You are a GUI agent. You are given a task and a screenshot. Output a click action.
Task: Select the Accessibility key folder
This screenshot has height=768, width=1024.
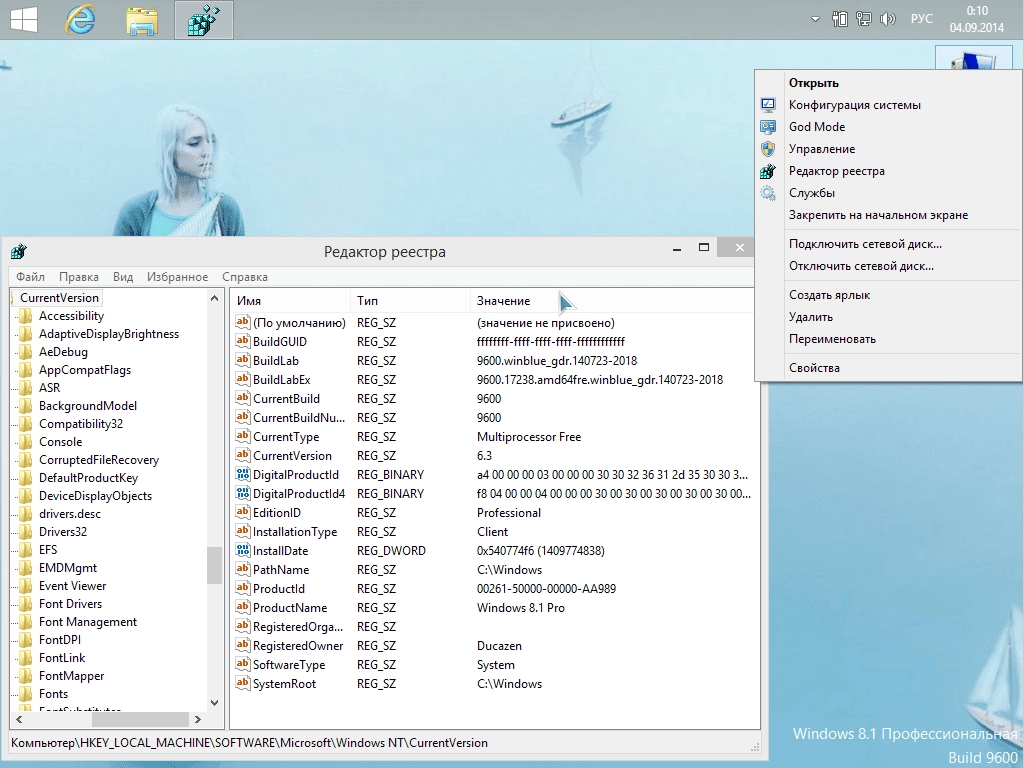[x=71, y=316]
